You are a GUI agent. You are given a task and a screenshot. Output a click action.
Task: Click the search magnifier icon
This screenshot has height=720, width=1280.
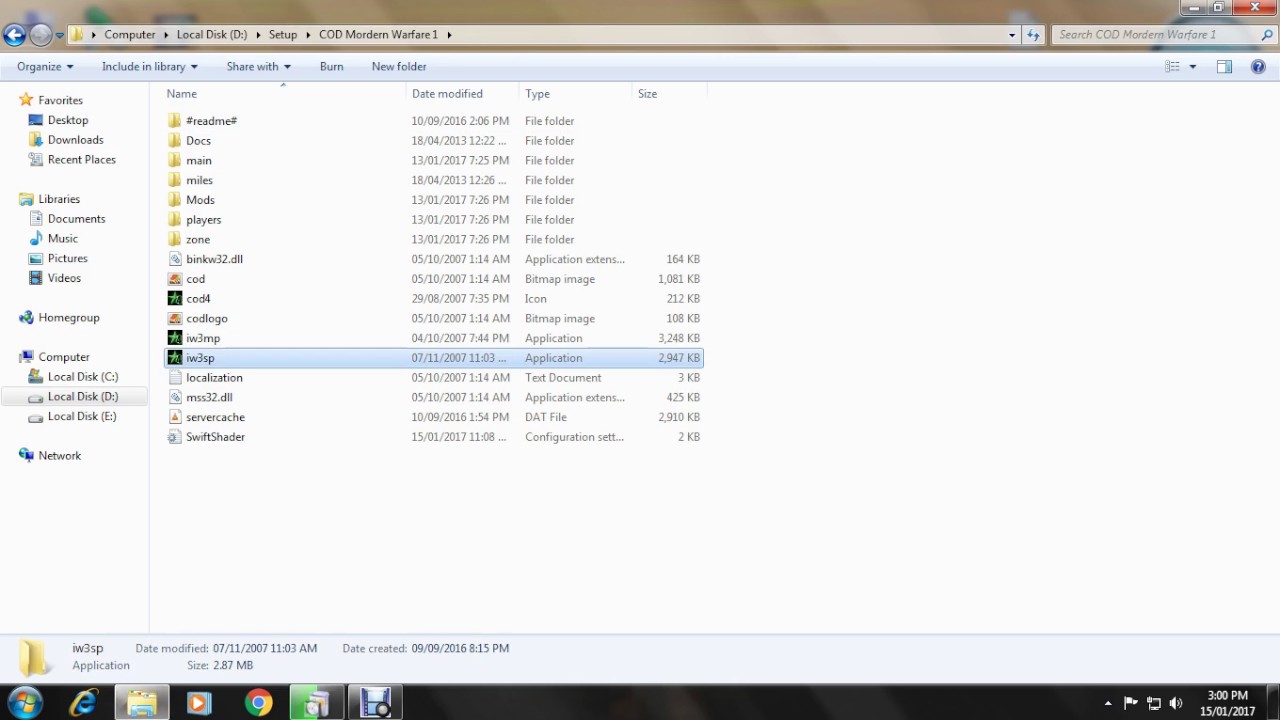pyautogui.click(x=1267, y=34)
